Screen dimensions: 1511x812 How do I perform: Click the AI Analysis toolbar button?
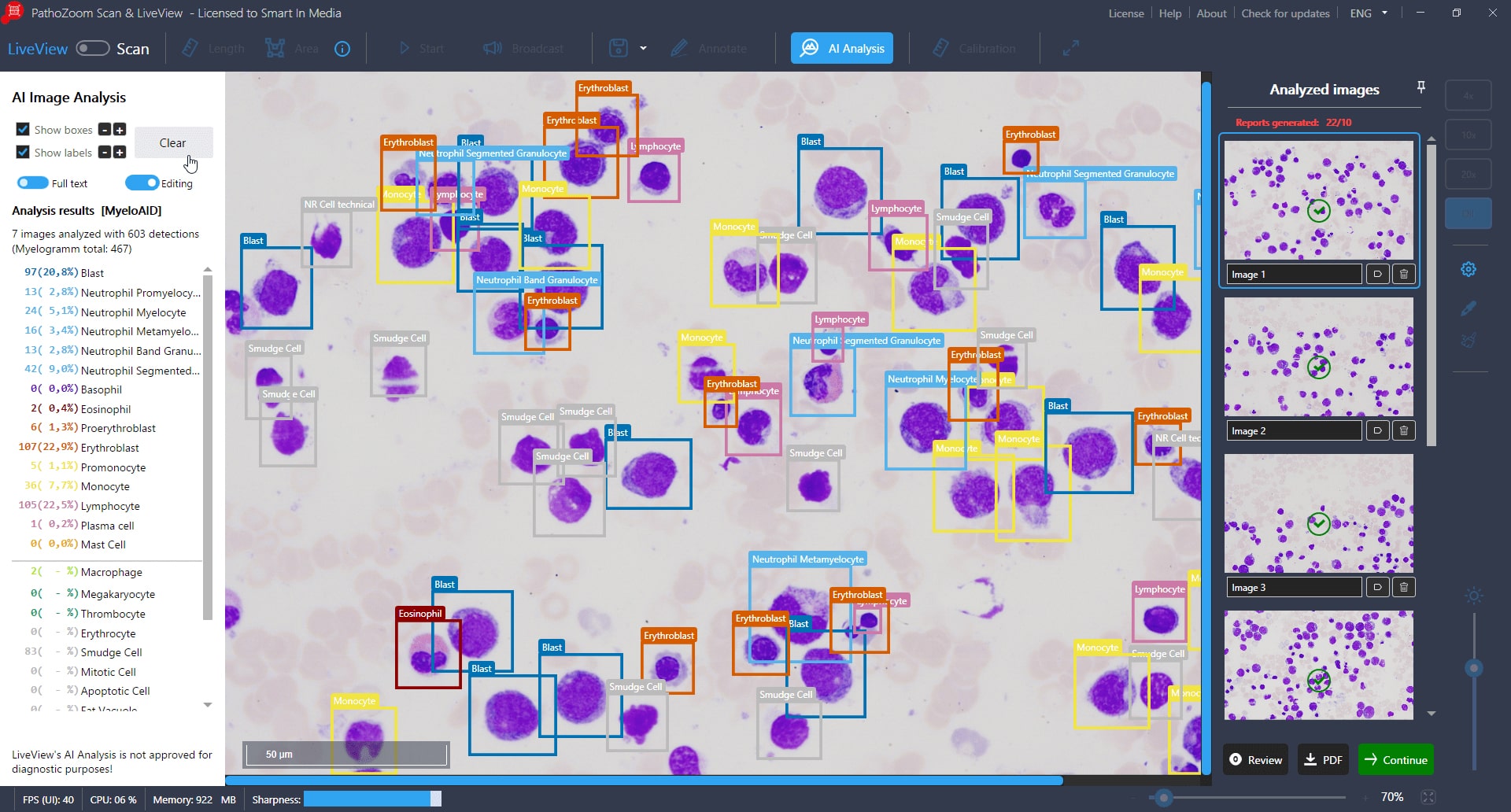(841, 48)
